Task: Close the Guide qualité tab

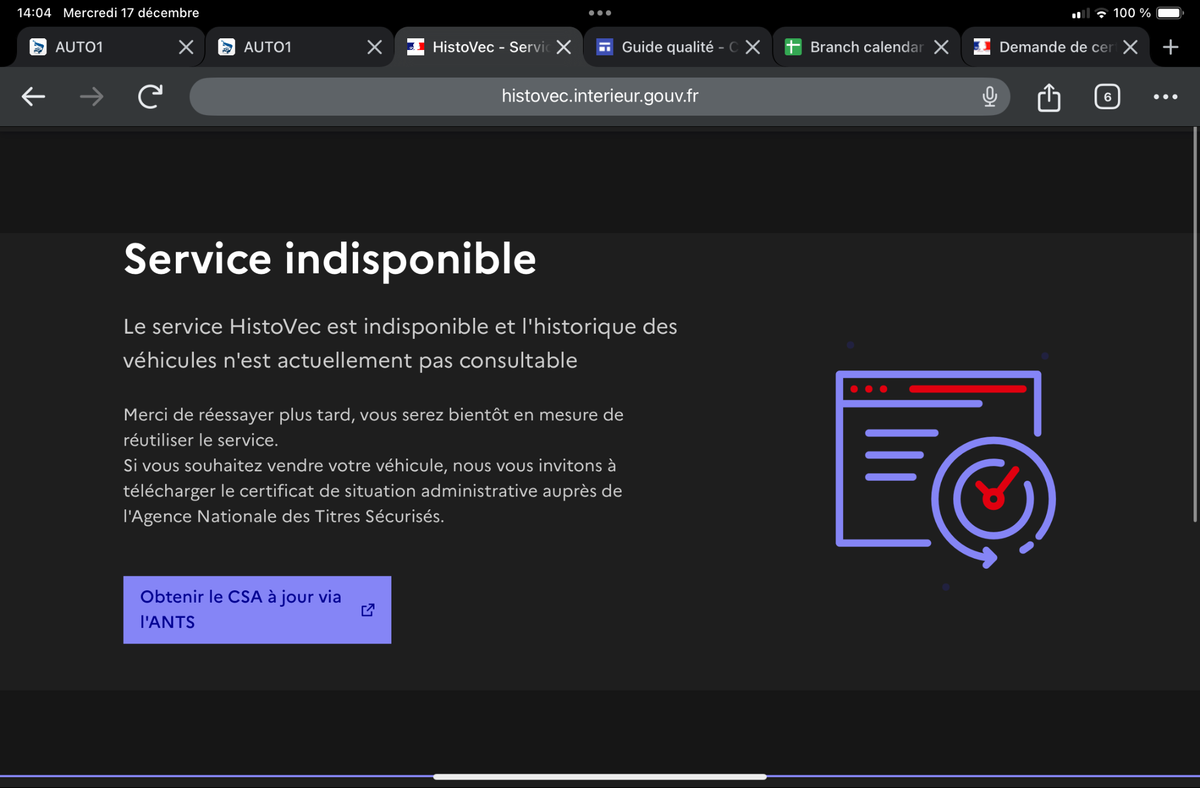Action: (753, 47)
